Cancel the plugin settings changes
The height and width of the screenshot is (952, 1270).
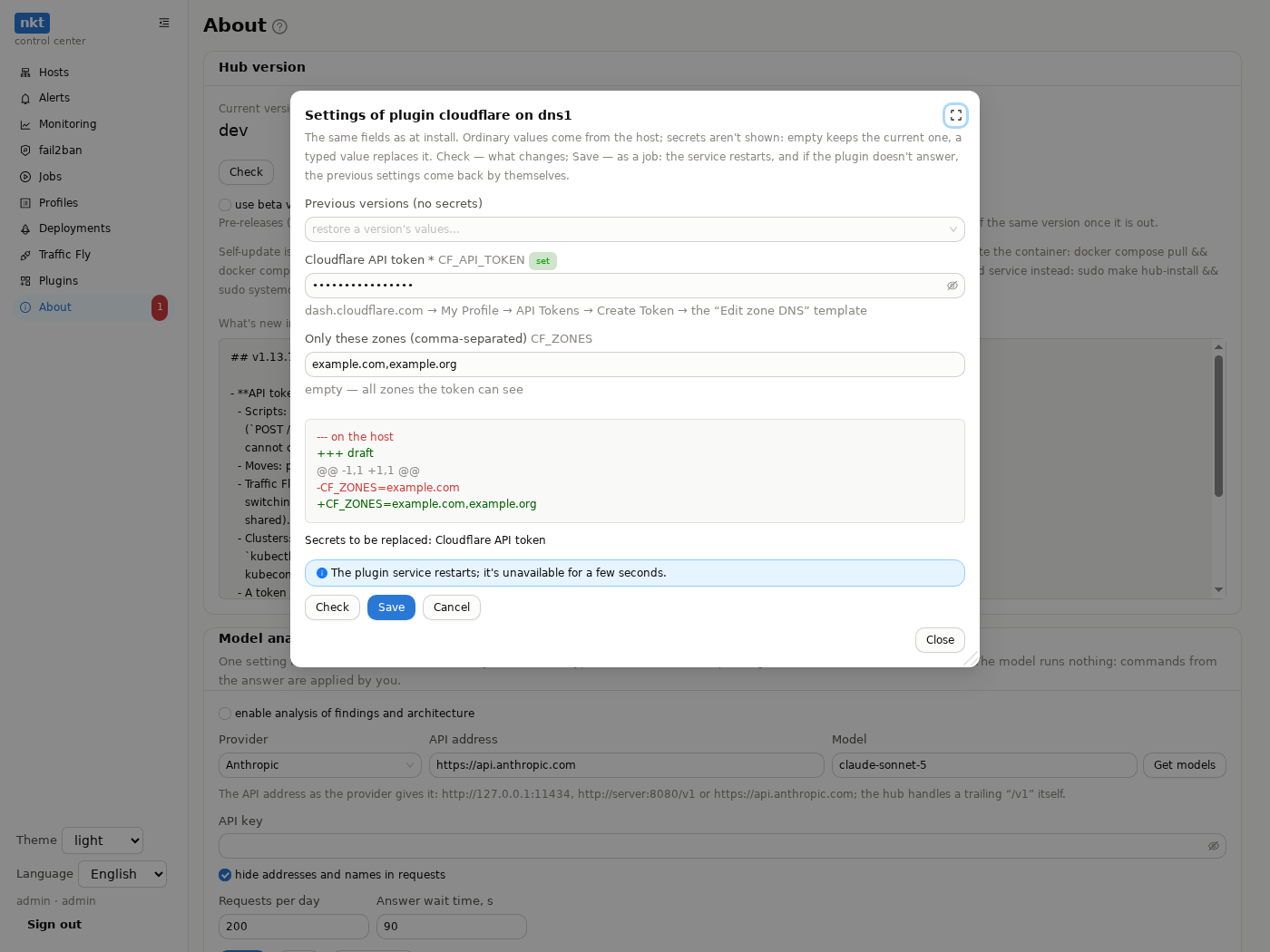click(x=452, y=607)
